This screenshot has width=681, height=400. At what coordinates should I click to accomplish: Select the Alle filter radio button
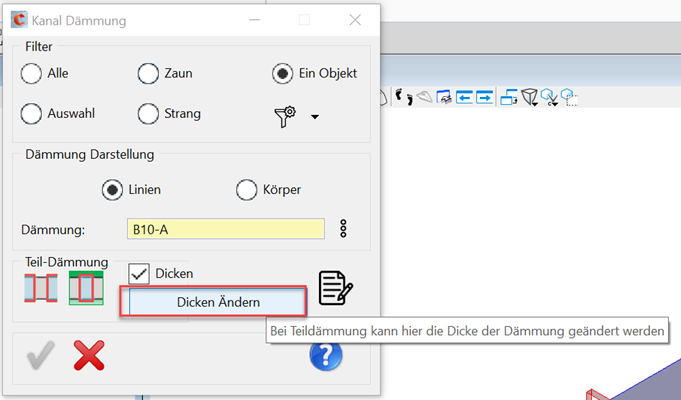[31, 73]
